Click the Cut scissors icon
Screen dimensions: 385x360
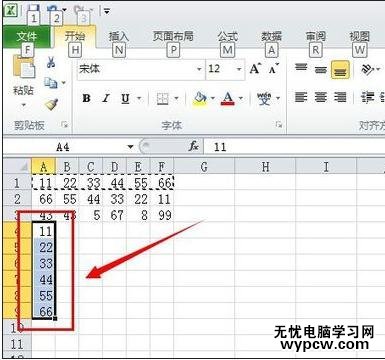[x=51, y=61]
